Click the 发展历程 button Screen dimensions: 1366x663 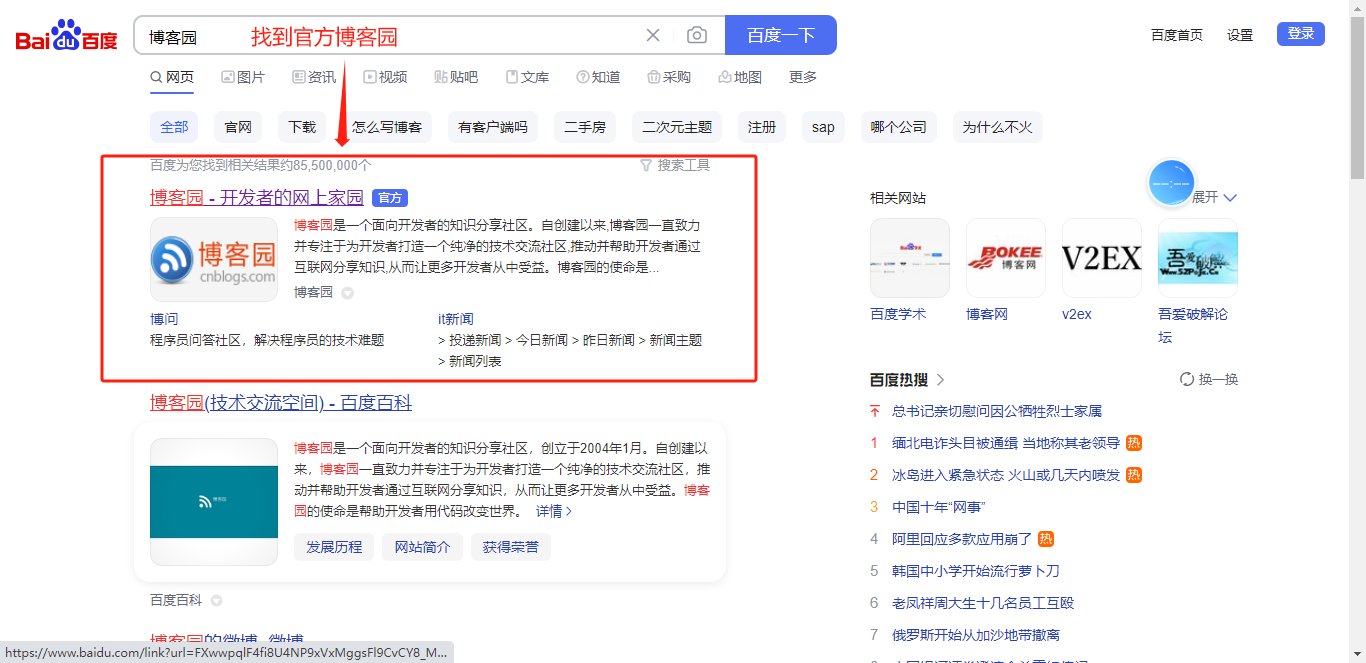pyautogui.click(x=334, y=547)
